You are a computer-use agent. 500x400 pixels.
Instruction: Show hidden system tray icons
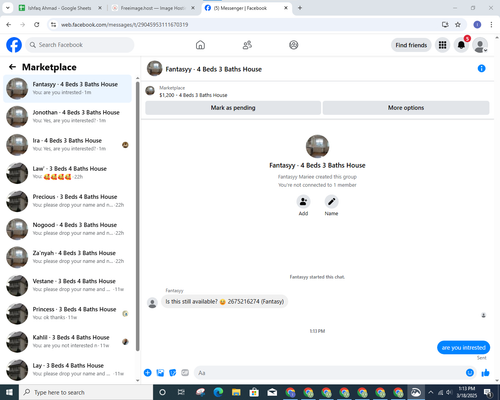(x=431, y=392)
